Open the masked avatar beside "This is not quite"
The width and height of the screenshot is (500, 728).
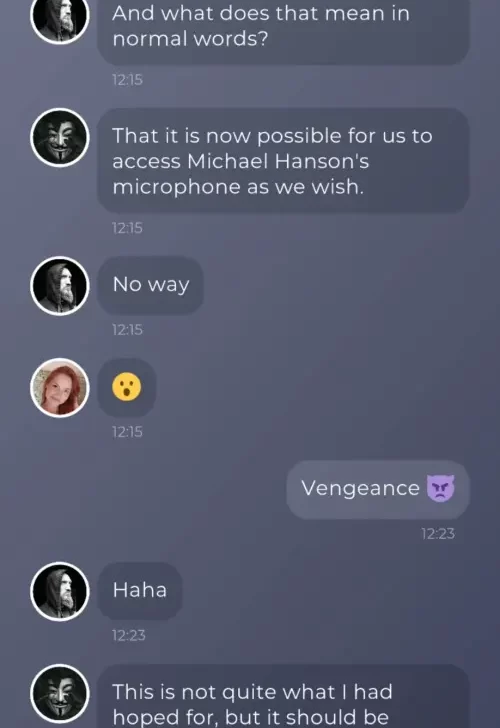(60, 694)
